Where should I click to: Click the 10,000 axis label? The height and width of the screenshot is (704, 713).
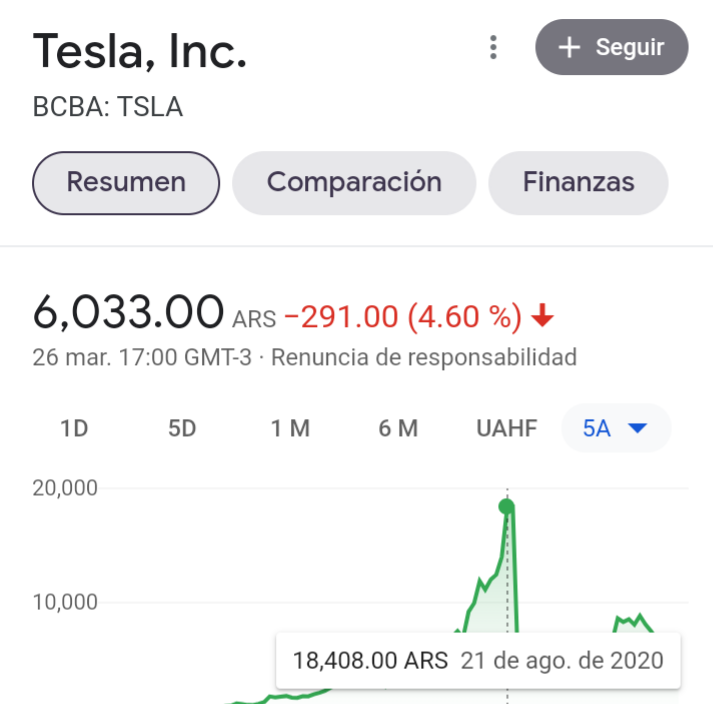click(64, 602)
